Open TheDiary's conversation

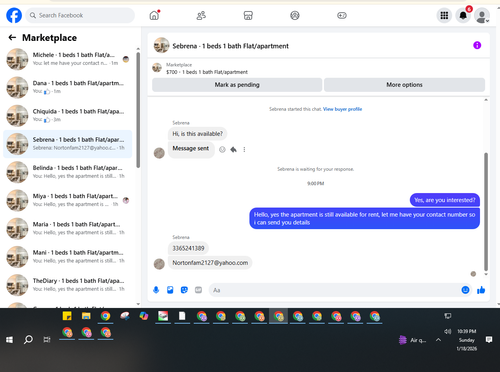pyautogui.click(x=68, y=285)
